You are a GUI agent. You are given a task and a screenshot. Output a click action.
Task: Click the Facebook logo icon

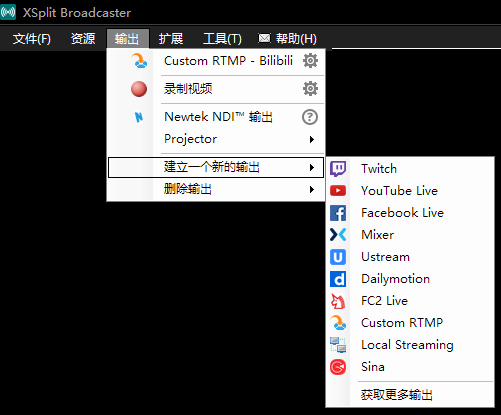point(338,213)
